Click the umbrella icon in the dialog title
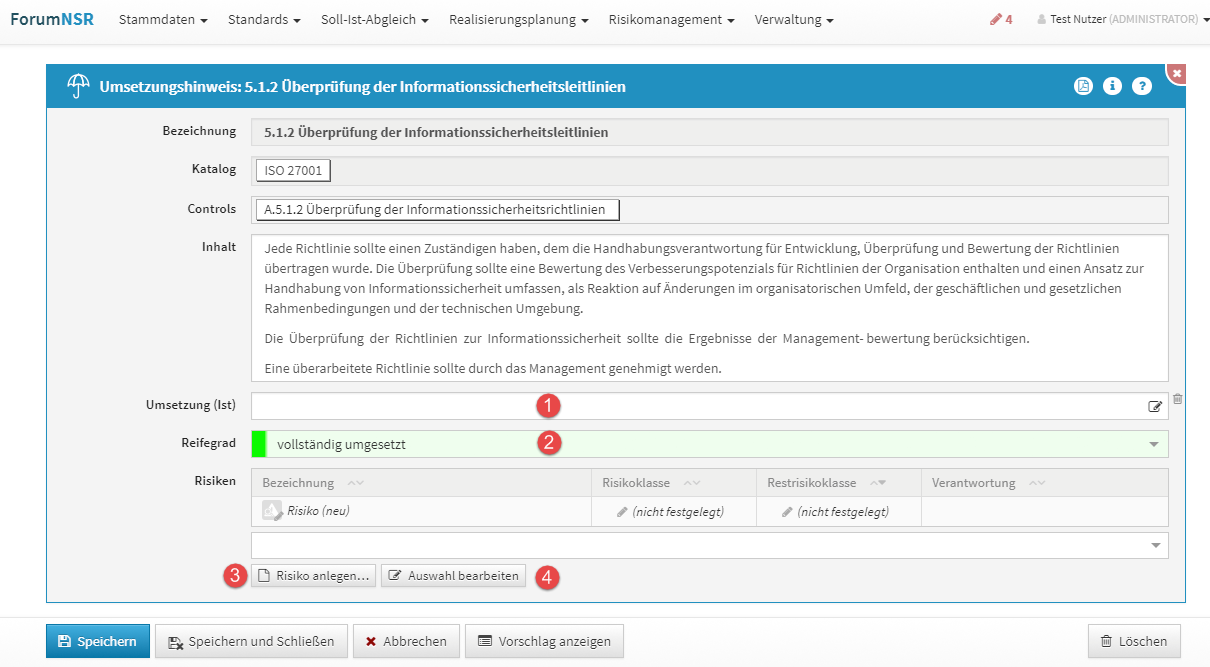Viewport: 1210px width, 667px height. coord(78,86)
